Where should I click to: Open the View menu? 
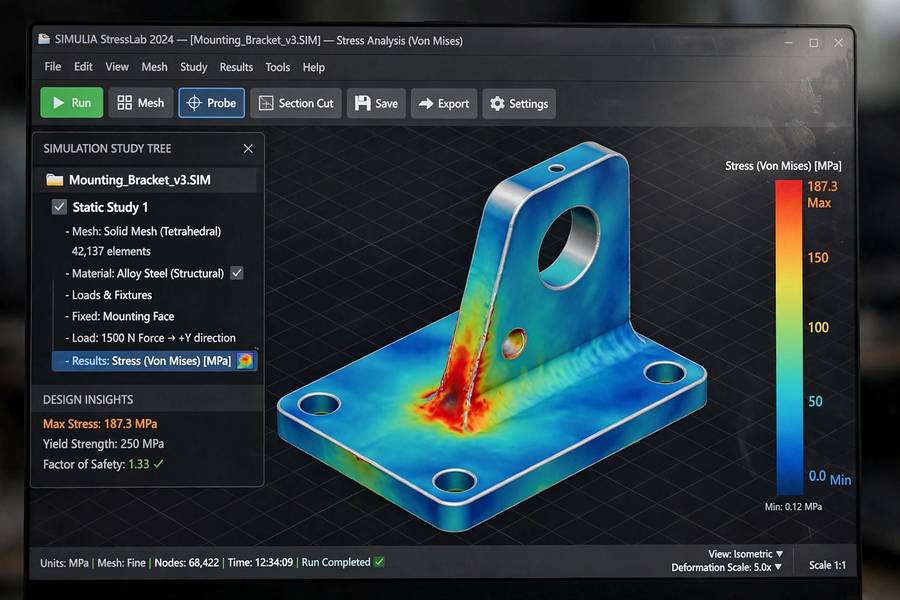pos(117,67)
